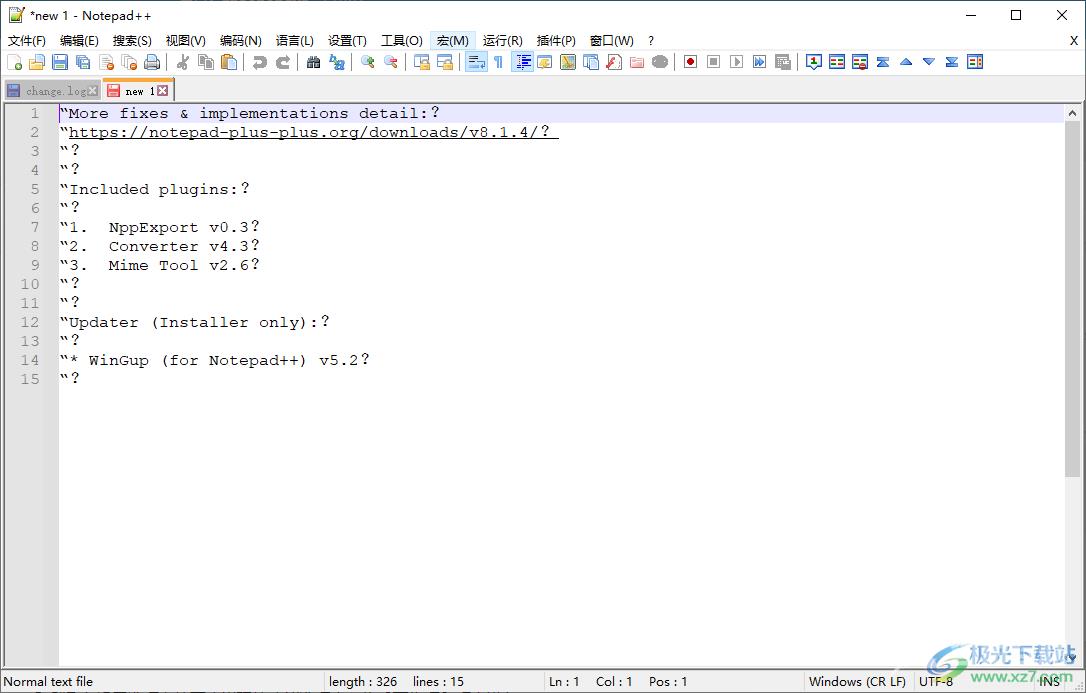Toggle indent guide toolbar button
The height and width of the screenshot is (693, 1086).
pyautogui.click(x=522, y=62)
